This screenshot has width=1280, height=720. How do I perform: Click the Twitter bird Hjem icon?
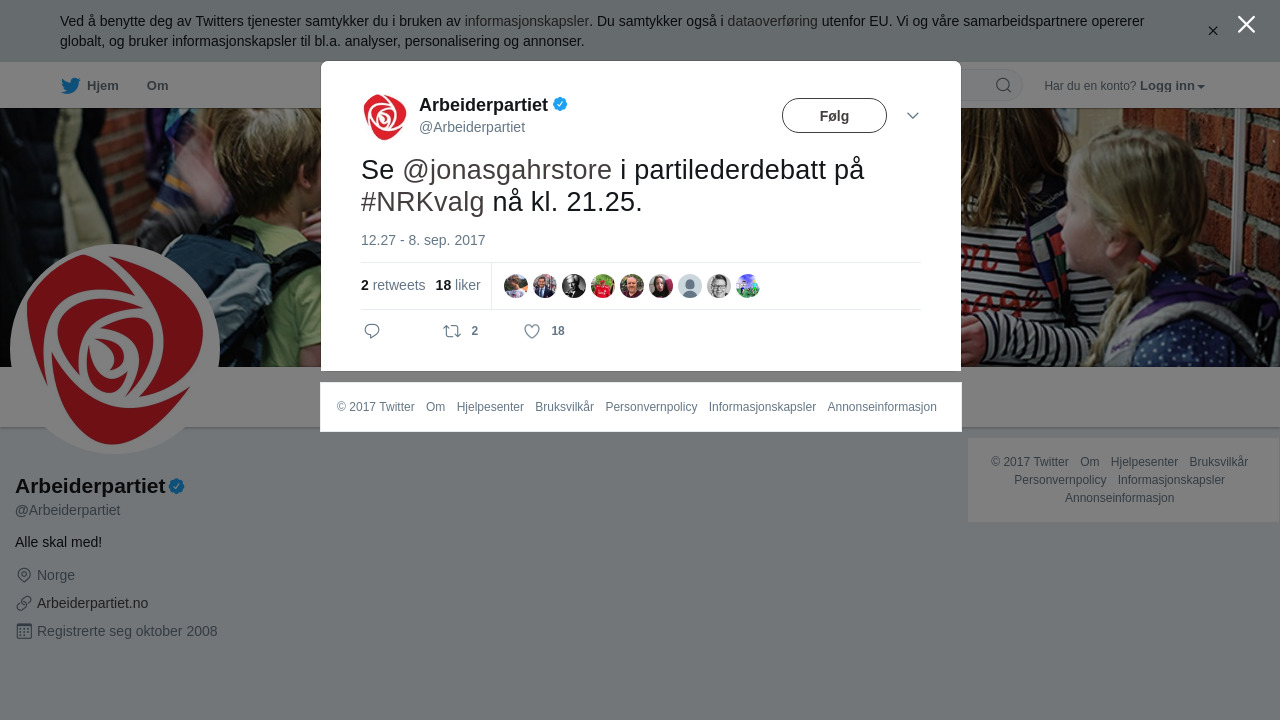pos(70,86)
